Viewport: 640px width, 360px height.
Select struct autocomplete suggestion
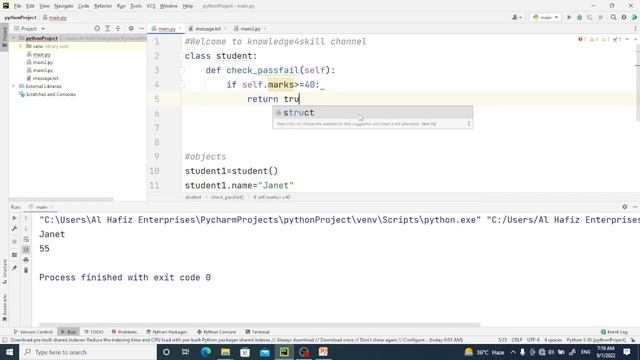(372, 113)
